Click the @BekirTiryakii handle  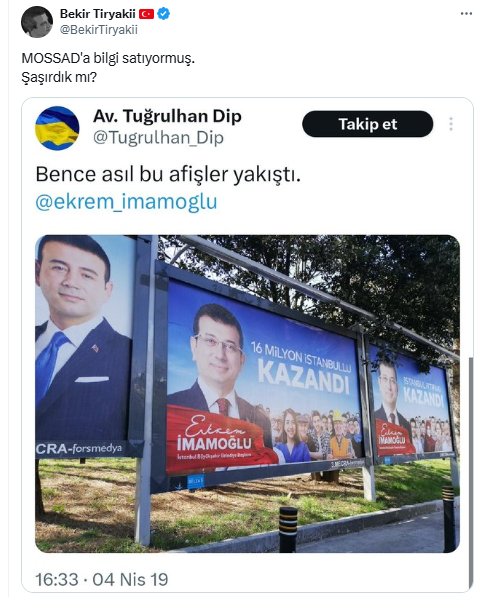(99, 30)
